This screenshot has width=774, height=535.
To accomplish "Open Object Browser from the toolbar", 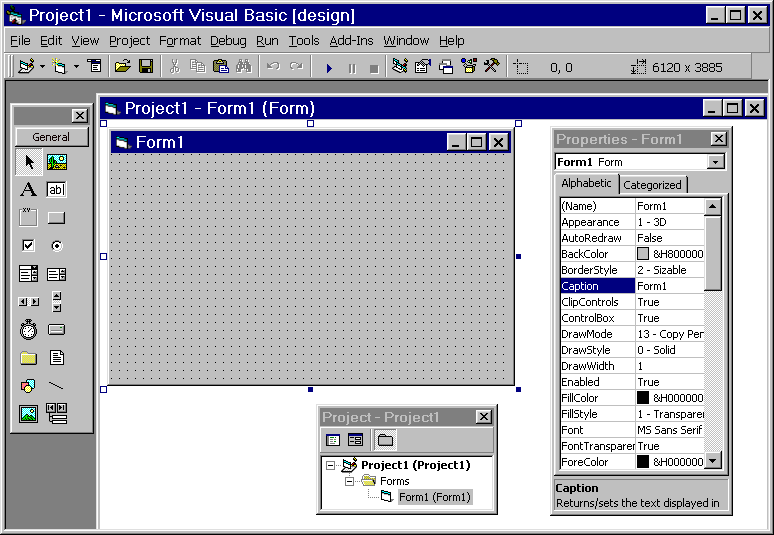I will 469,66.
